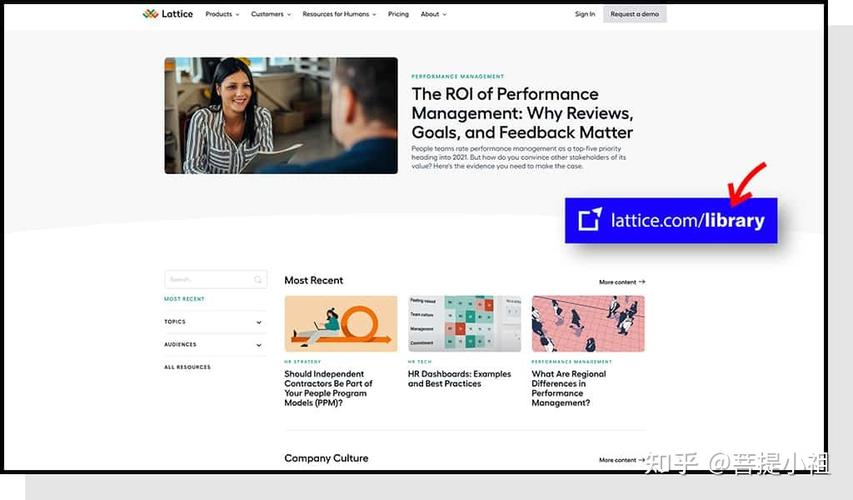Open HR Dashboards article thumbnail
The height and width of the screenshot is (500, 853).
click(x=465, y=324)
